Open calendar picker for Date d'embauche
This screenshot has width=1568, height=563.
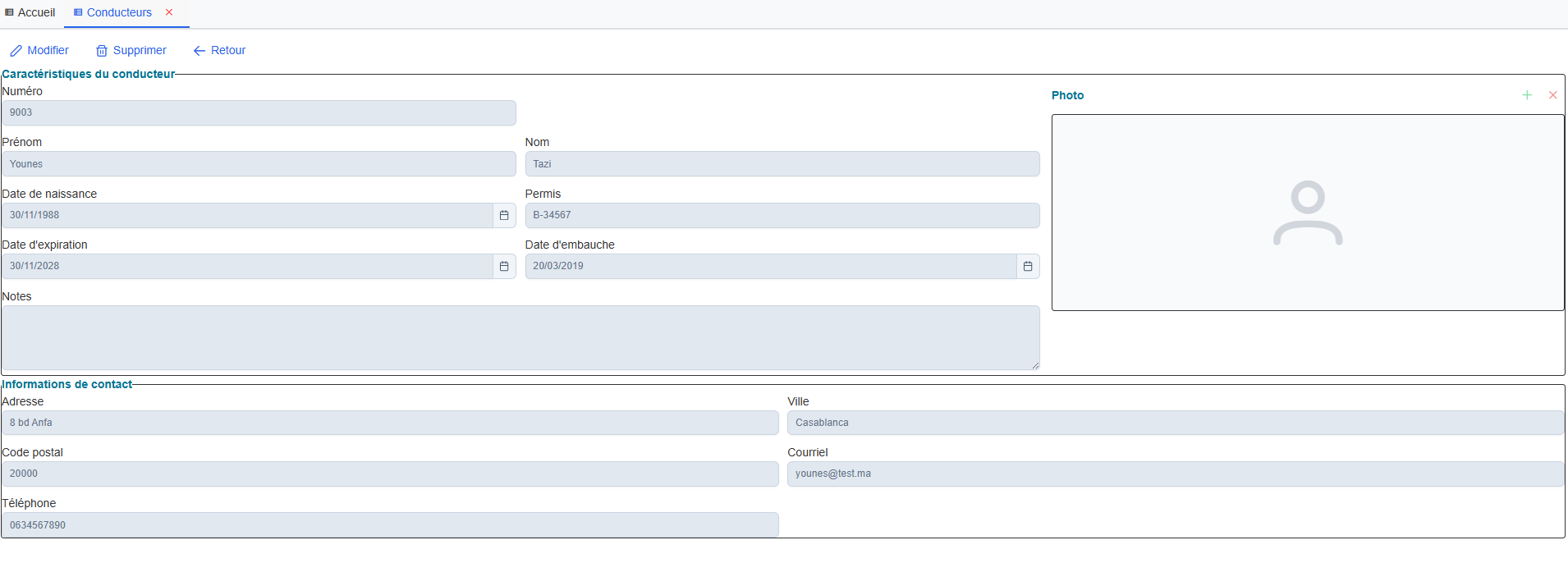(x=1028, y=266)
